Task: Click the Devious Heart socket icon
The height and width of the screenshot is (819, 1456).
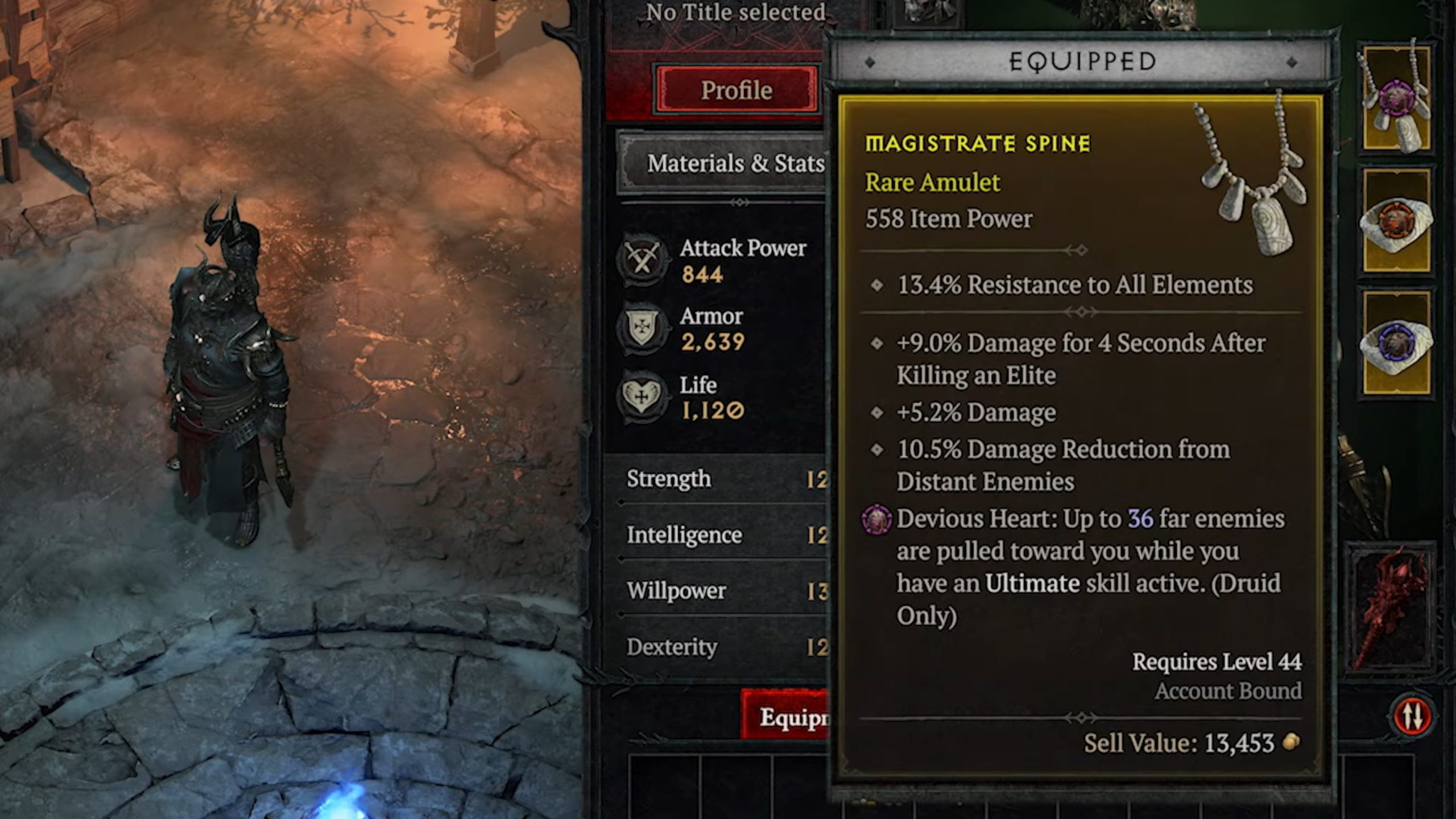Action: pyautogui.click(x=876, y=519)
